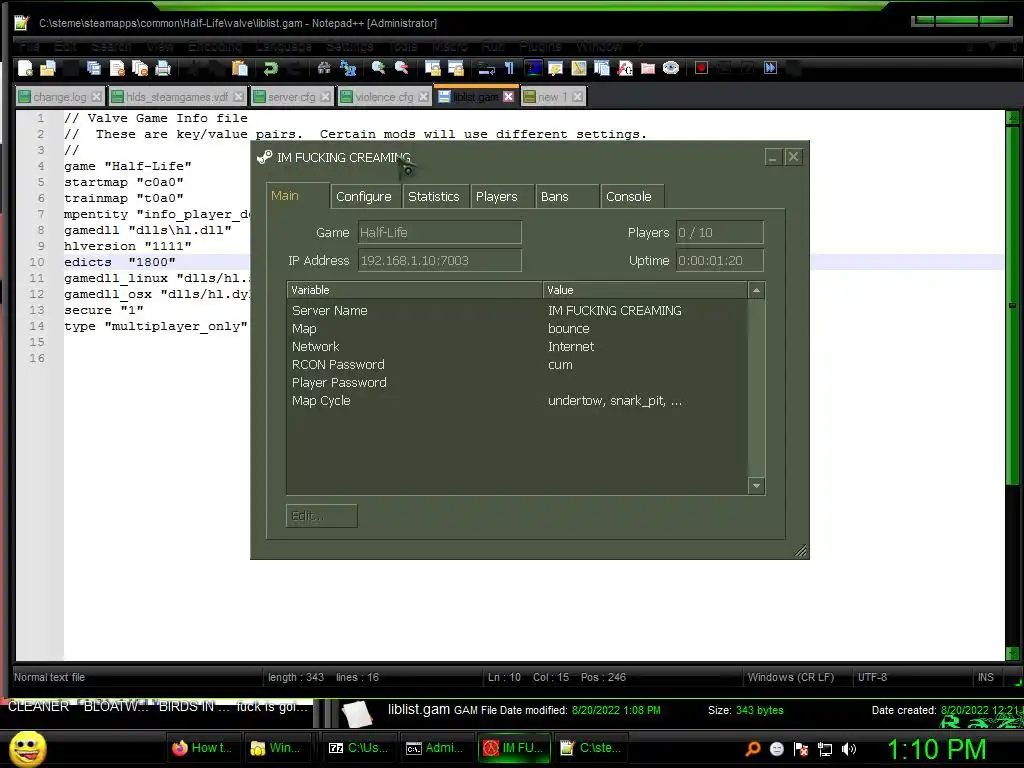Click the green Undo arrow icon
This screenshot has height=768, width=1024.
click(x=270, y=68)
